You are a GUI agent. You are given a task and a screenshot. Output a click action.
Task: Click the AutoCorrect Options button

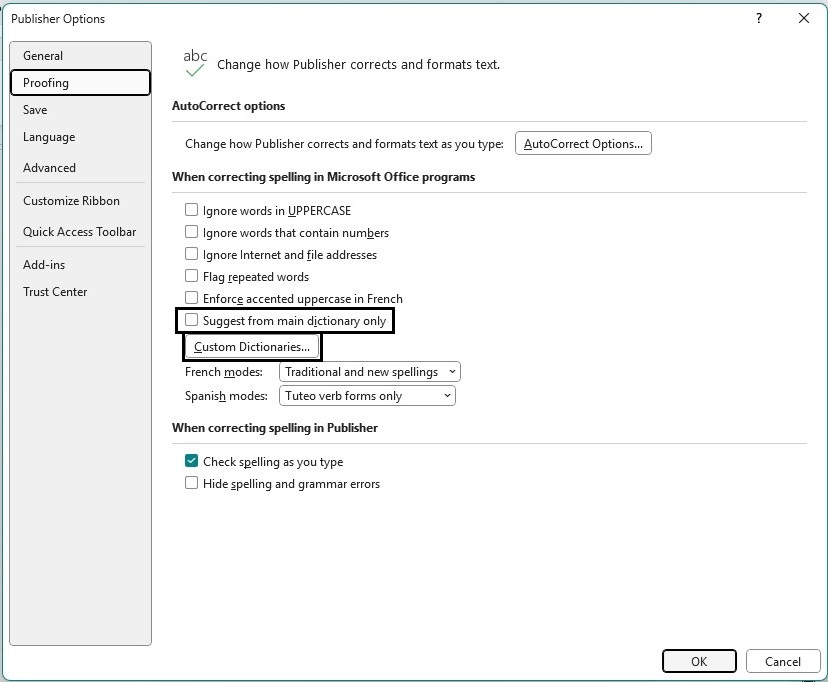(583, 144)
